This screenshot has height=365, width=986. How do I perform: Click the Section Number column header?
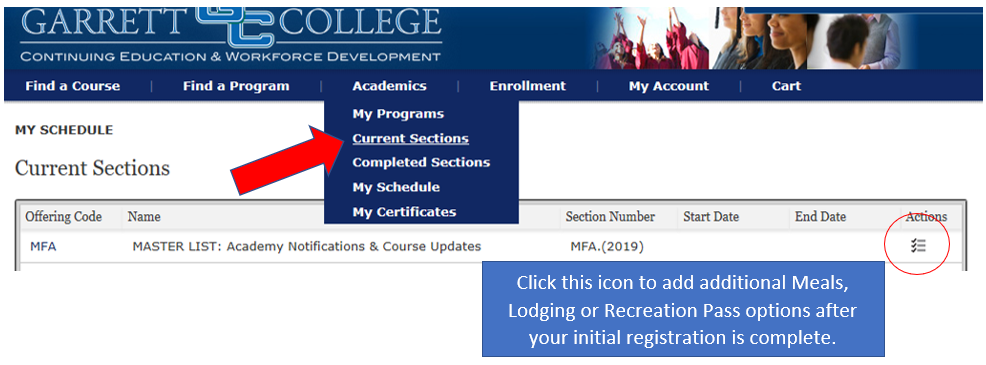tap(610, 216)
